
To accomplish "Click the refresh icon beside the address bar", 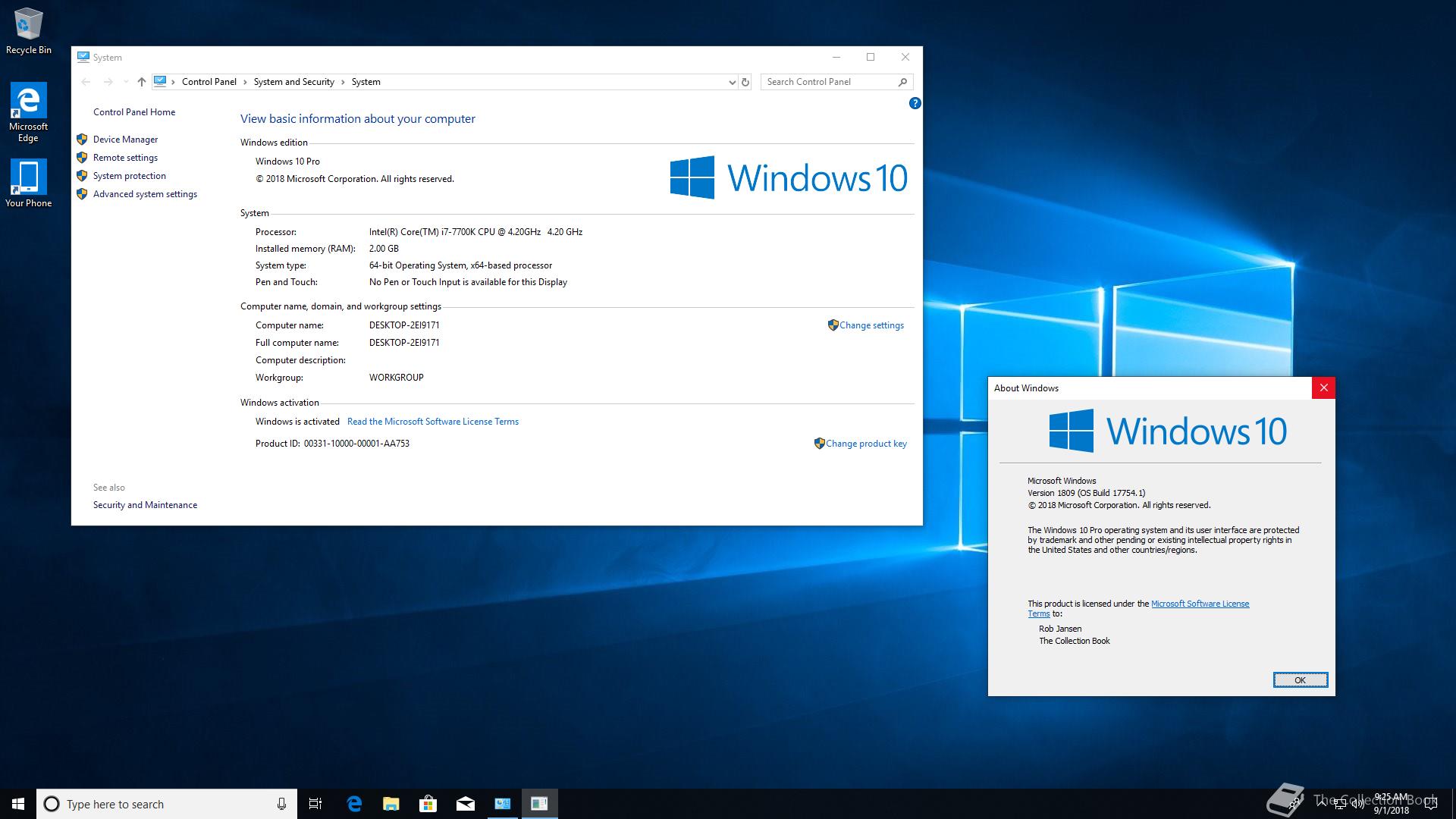I will point(745,82).
